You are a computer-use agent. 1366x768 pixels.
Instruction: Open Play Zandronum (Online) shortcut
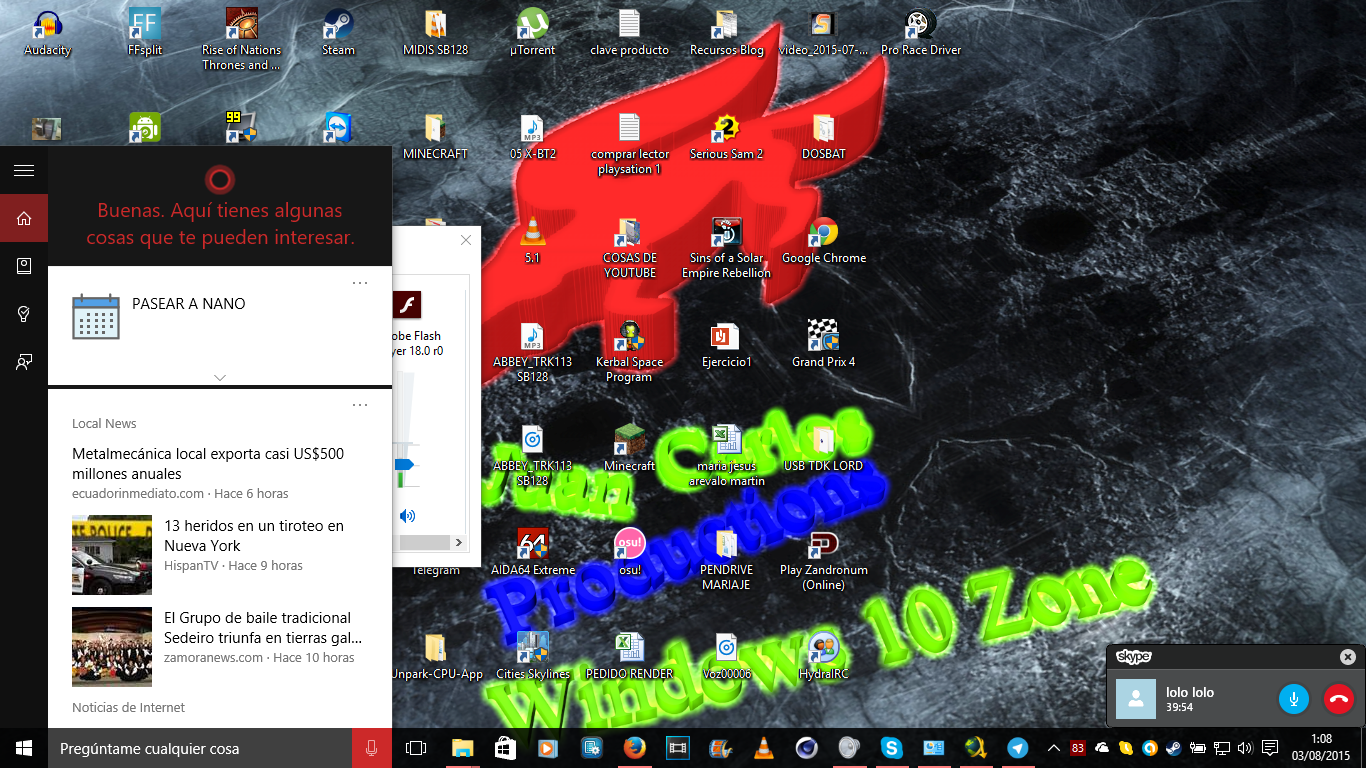click(x=823, y=560)
